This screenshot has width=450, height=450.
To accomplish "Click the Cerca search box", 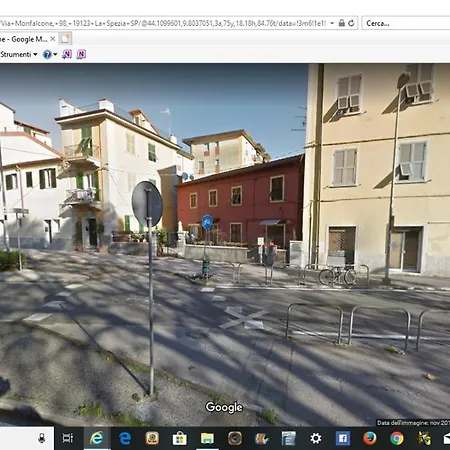I will click(x=406, y=23).
